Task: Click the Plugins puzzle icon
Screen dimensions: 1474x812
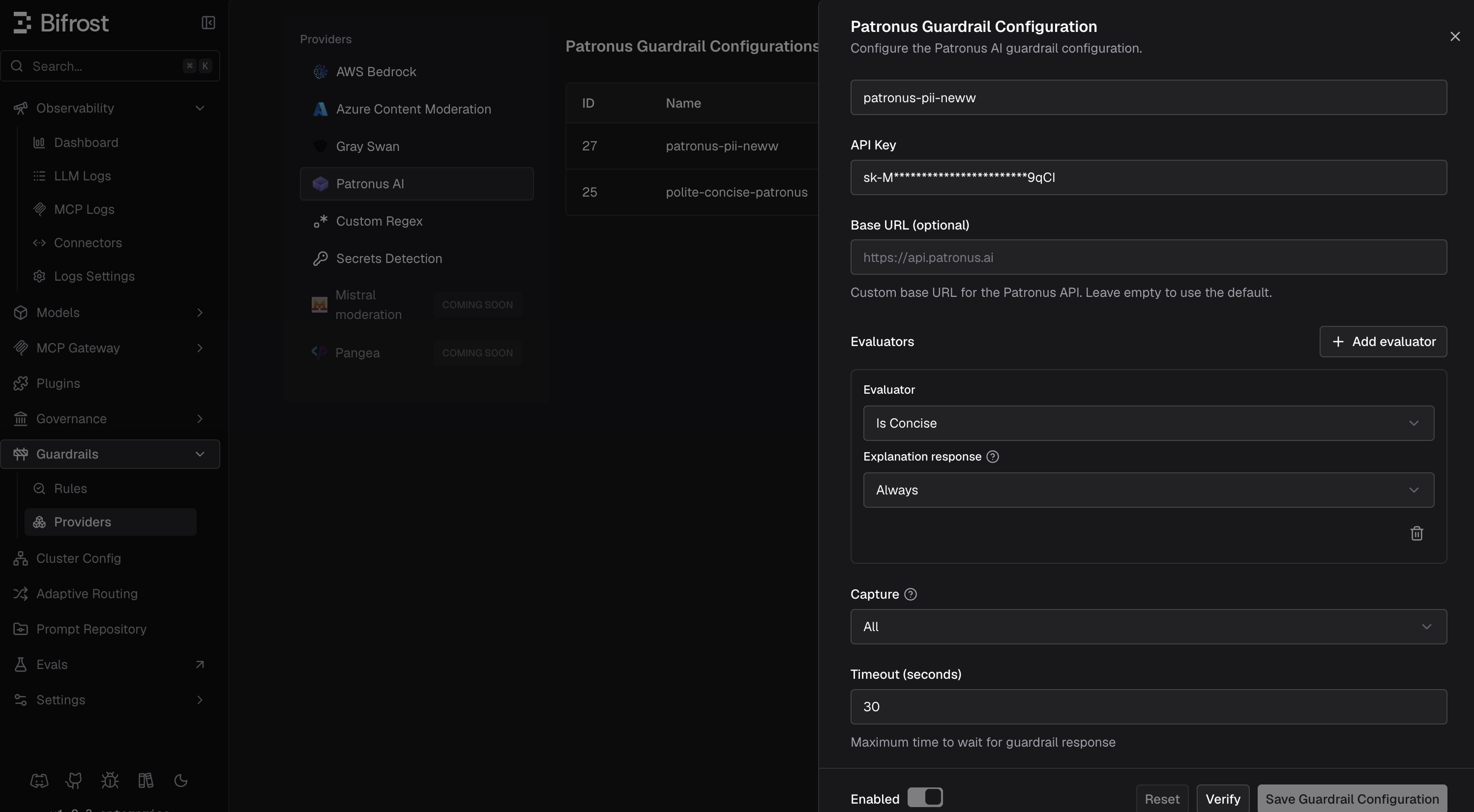Action: (x=21, y=383)
